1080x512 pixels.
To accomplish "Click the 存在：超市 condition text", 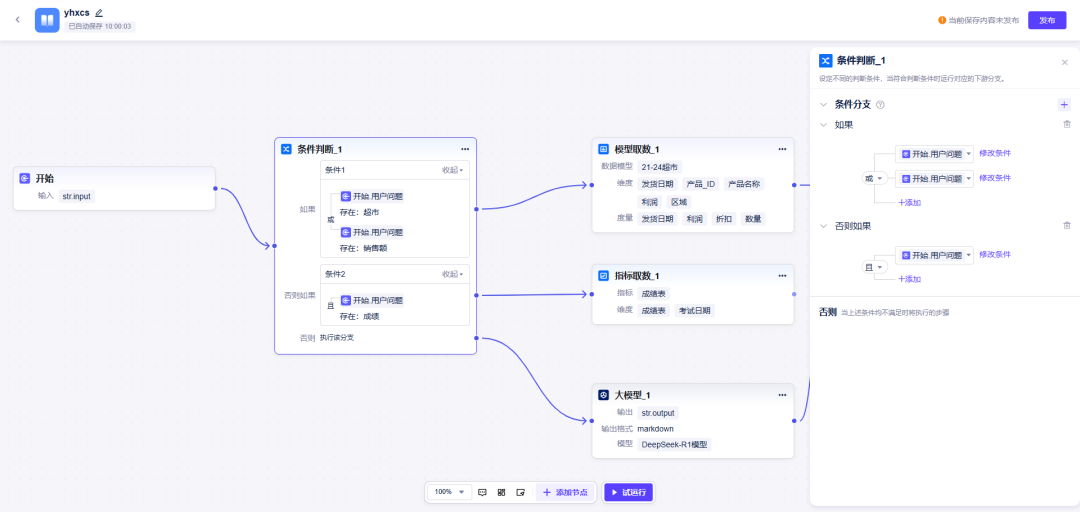I will click(x=360, y=212).
